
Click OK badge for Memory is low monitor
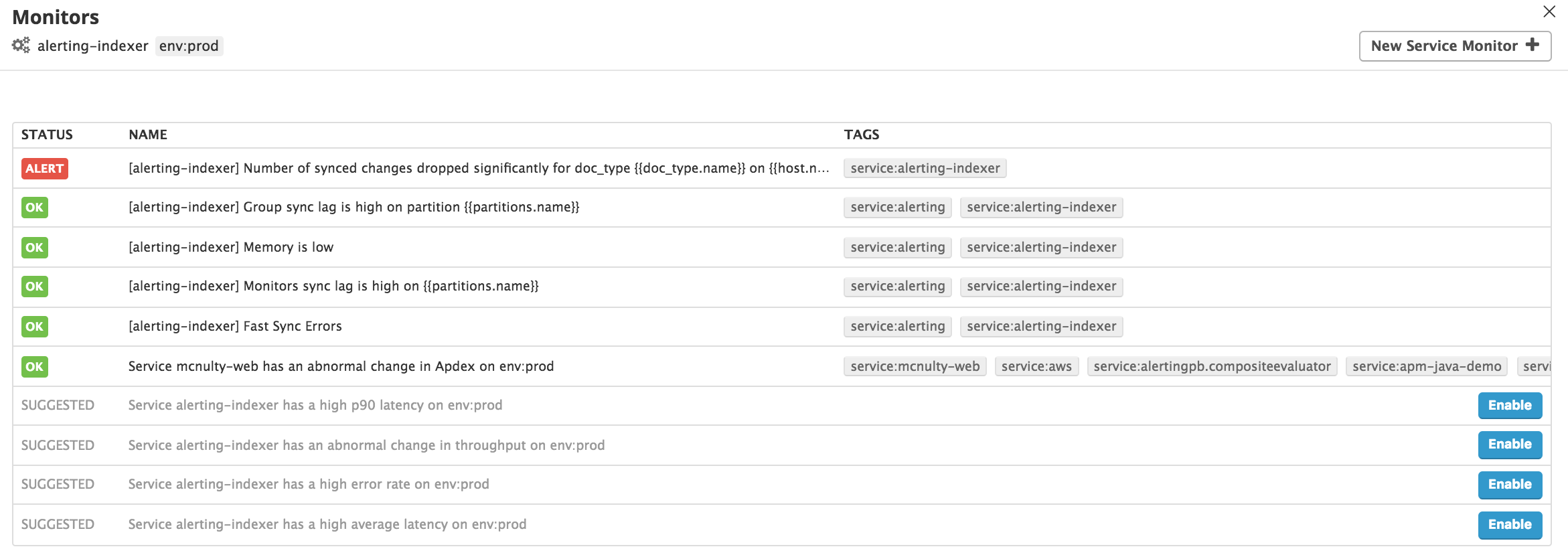pyautogui.click(x=34, y=248)
